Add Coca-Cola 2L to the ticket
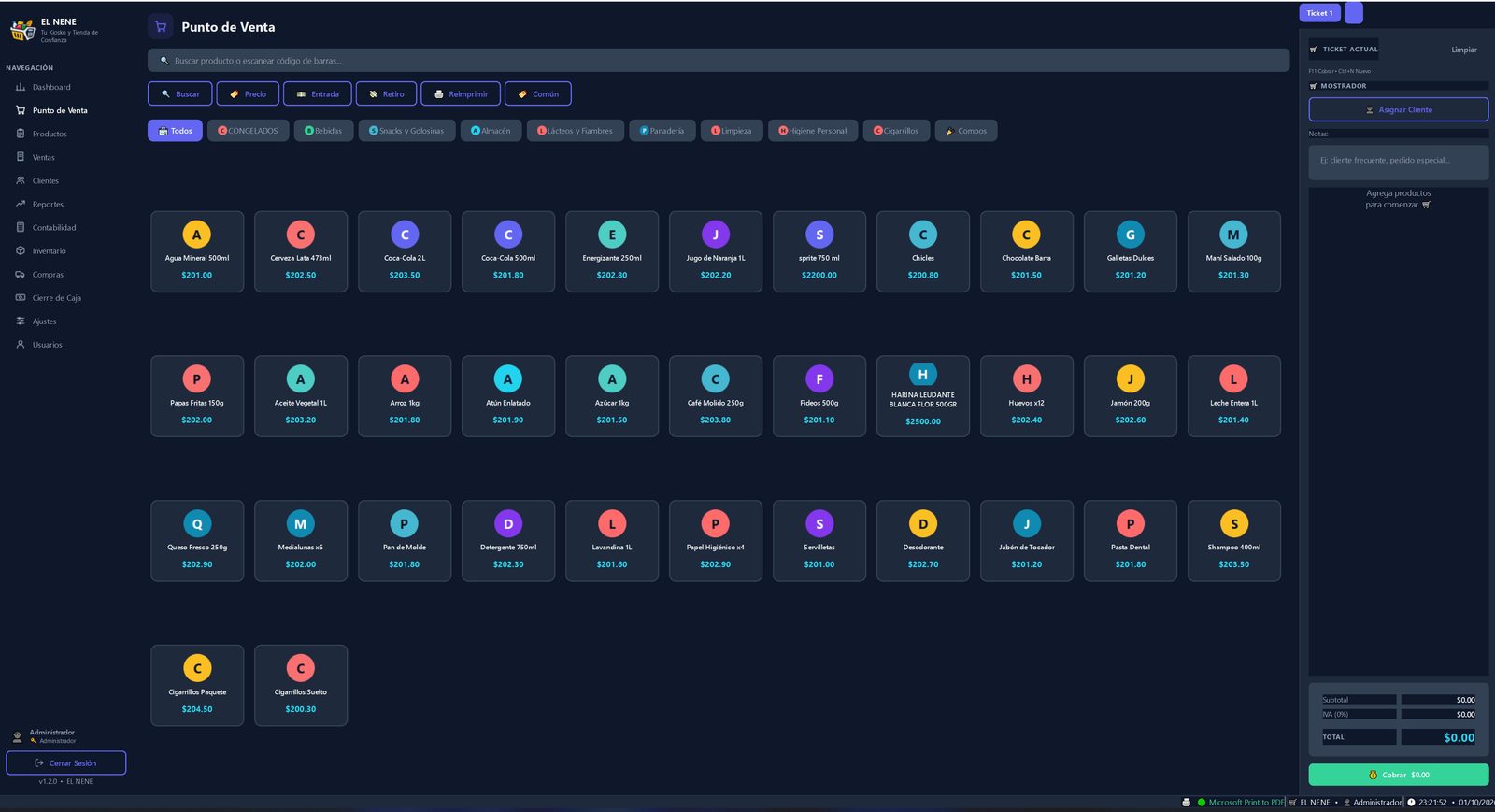Image resolution: width=1495 pixels, height=812 pixels. (405, 251)
